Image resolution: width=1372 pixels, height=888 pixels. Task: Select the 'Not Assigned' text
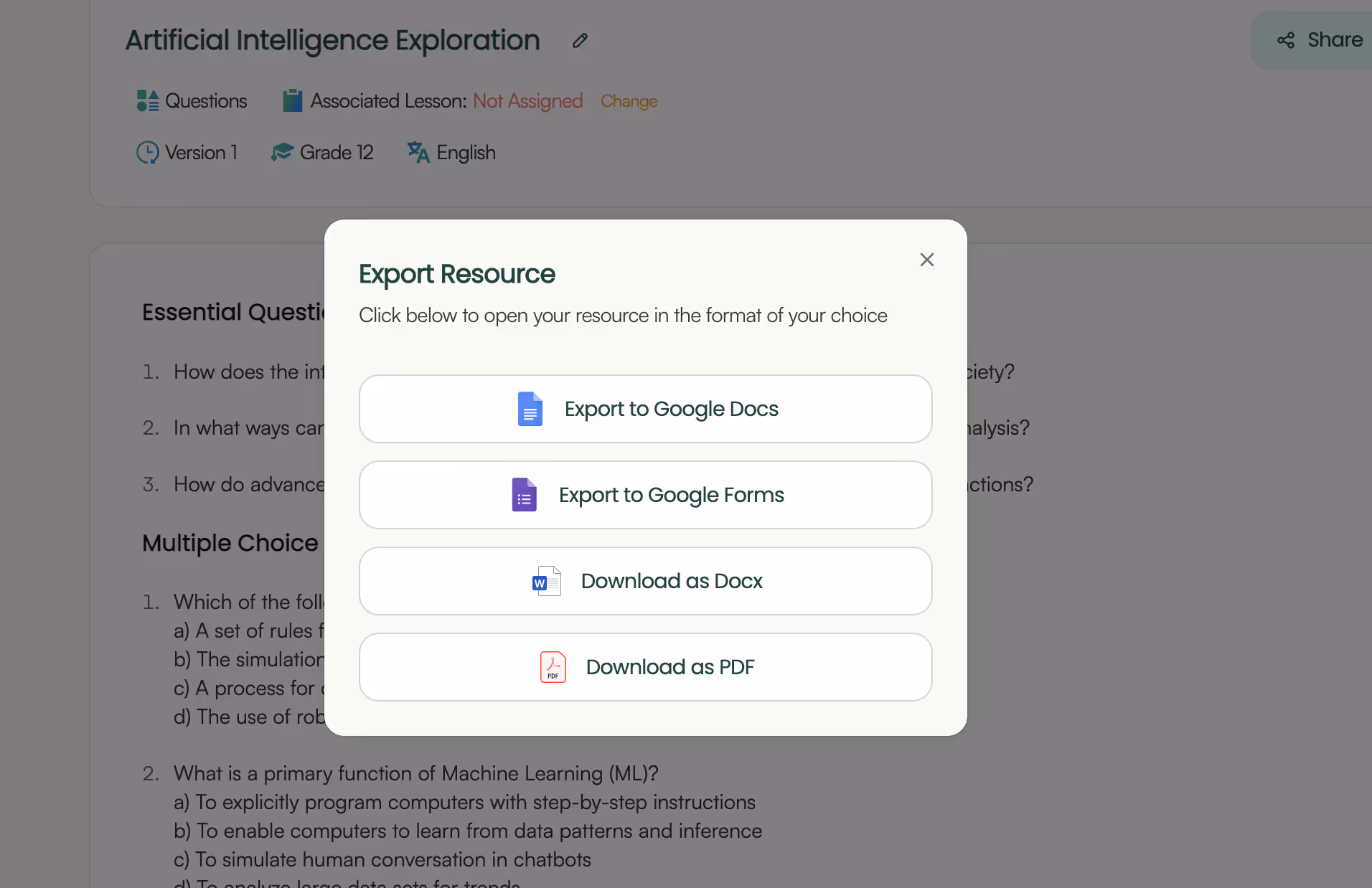527,101
